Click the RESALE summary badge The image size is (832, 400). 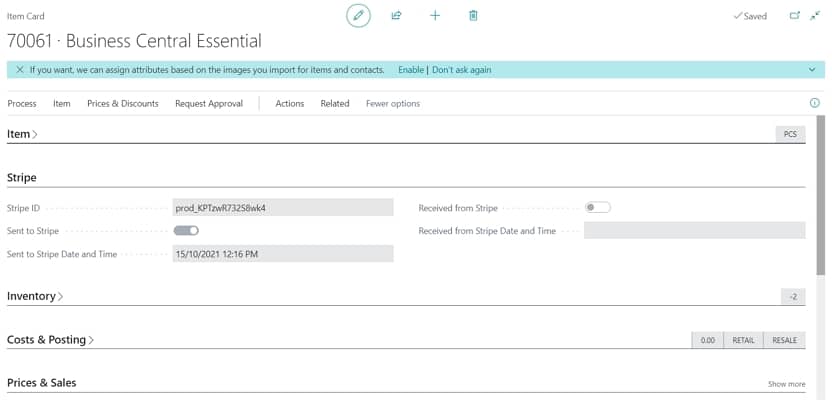coord(784,340)
